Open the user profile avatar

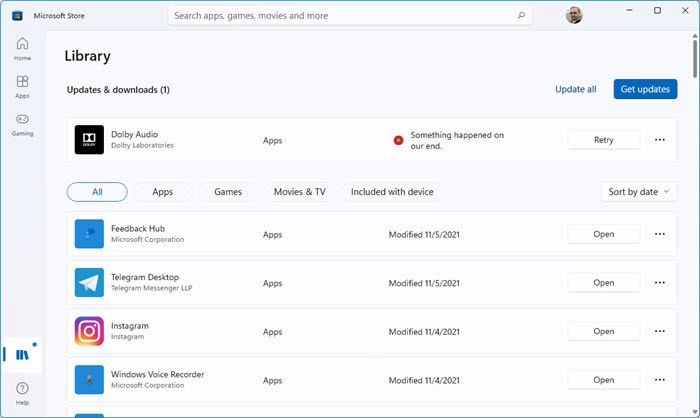point(572,16)
